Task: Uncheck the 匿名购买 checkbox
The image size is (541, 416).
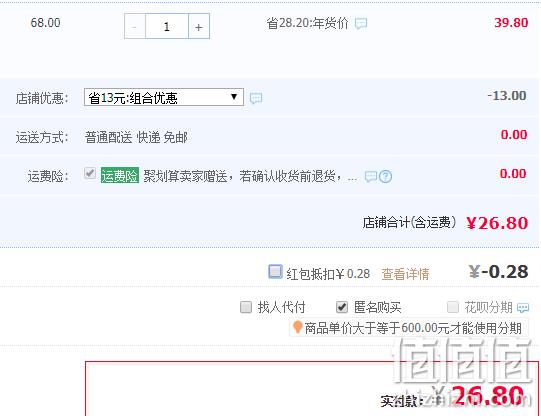Action: [342, 307]
